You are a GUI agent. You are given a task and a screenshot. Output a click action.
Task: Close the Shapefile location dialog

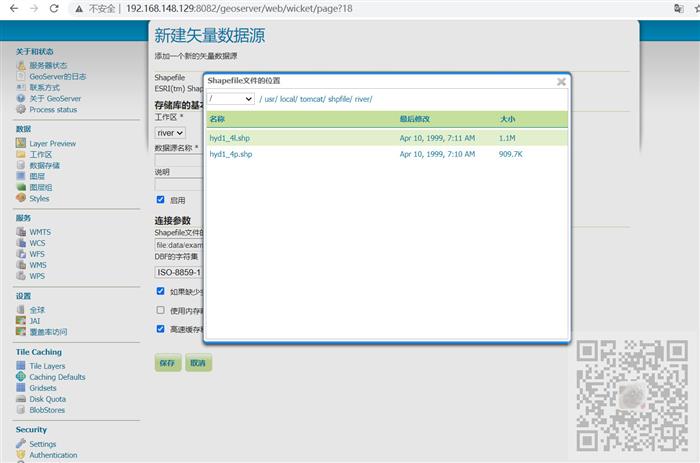pos(561,81)
